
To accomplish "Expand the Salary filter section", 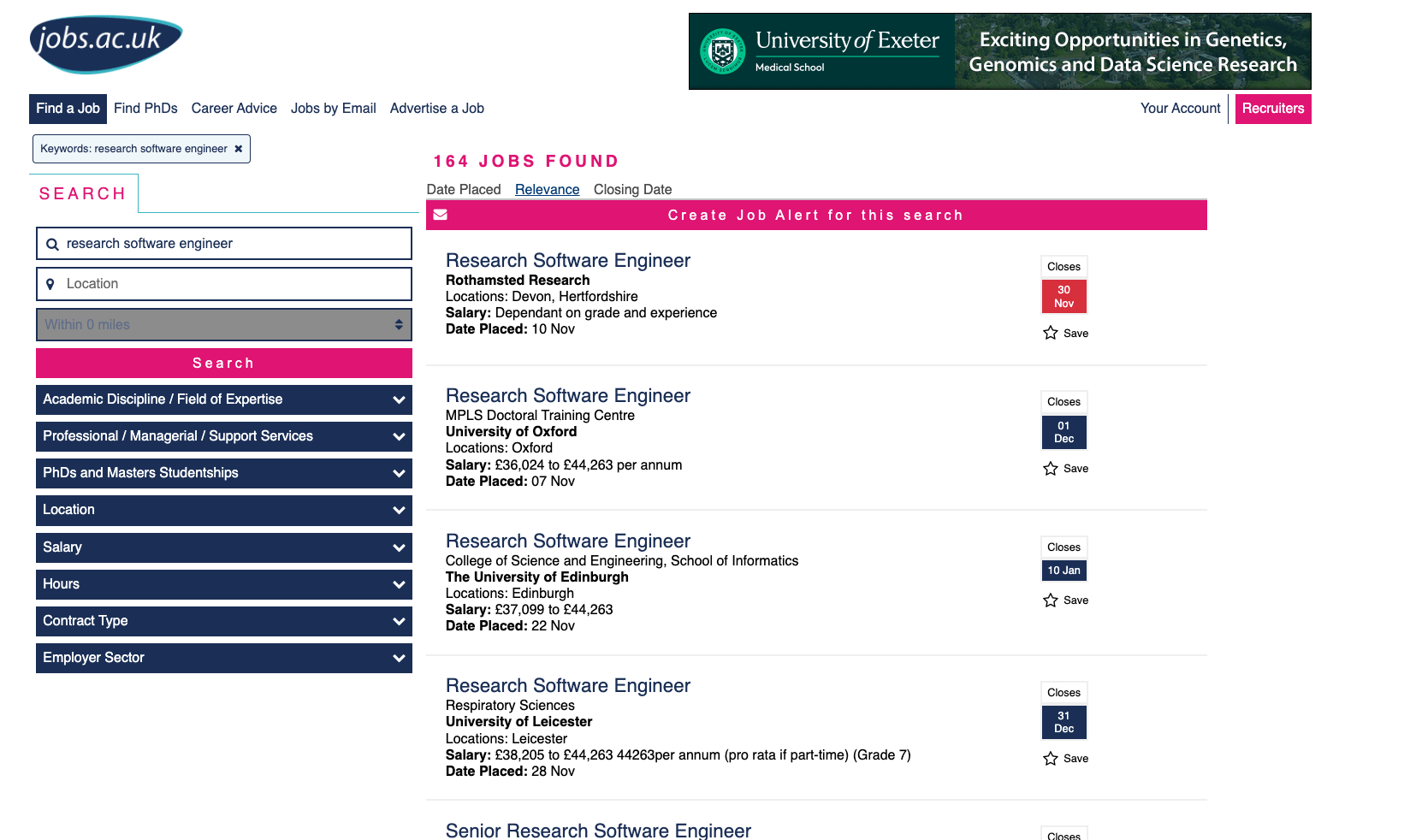I will point(224,547).
